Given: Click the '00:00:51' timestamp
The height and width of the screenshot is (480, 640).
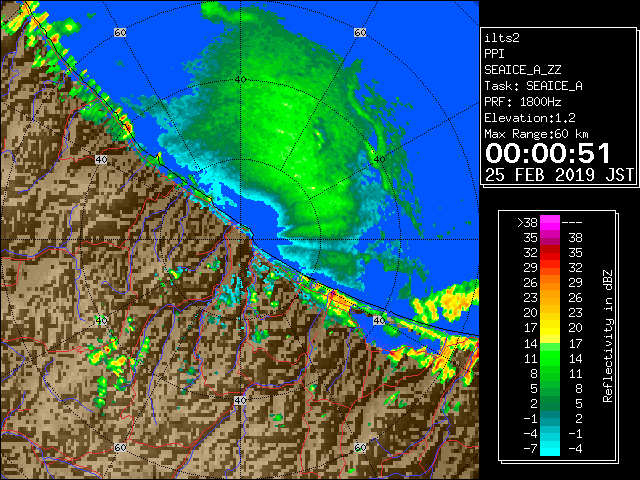Looking at the screenshot, I should pos(548,153).
